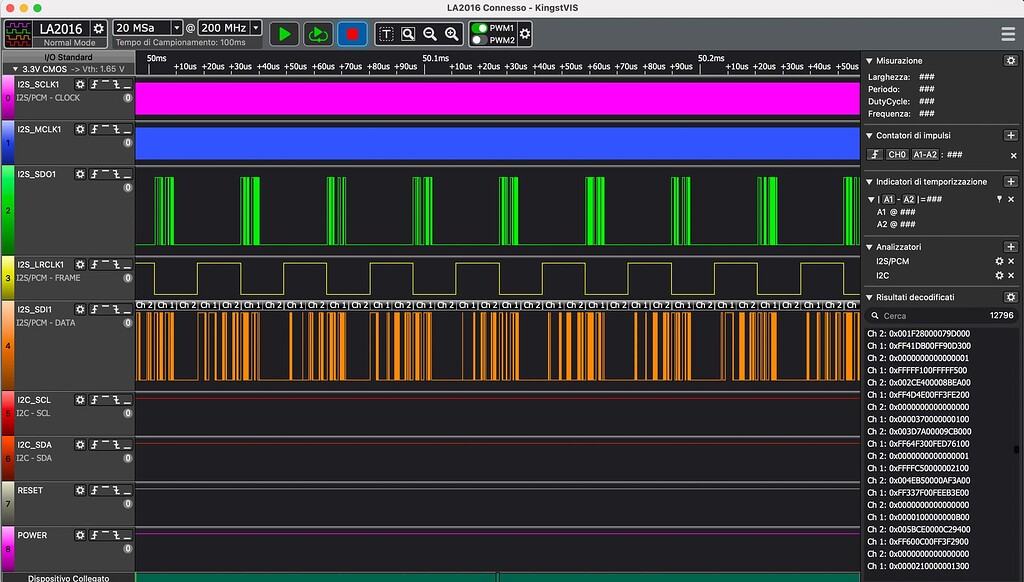Open LA2016 device settings gear
1024x582 pixels.
[x=98, y=29]
